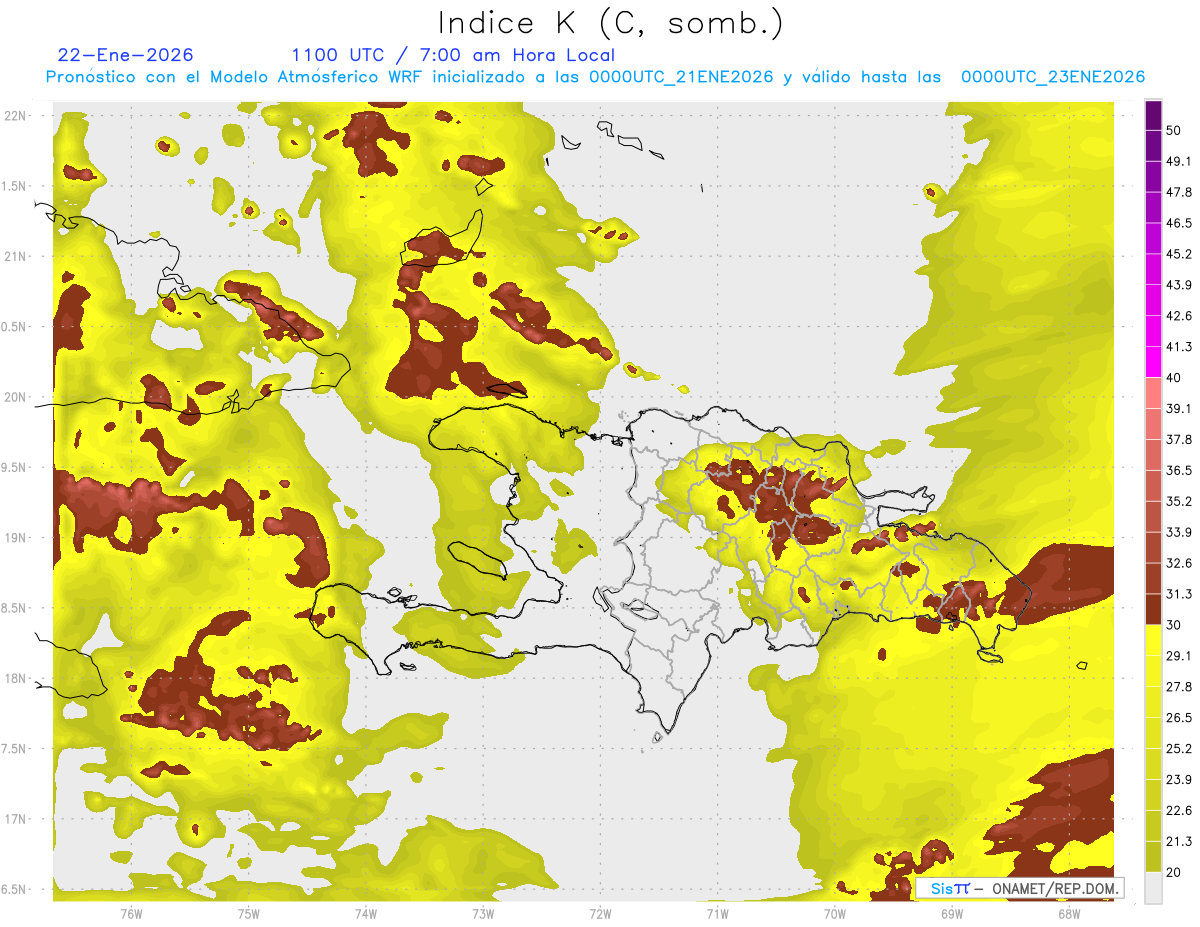This screenshot has height=927, width=1200.
Task: Click the colorbar value "43.9"
Action: 1179,285
